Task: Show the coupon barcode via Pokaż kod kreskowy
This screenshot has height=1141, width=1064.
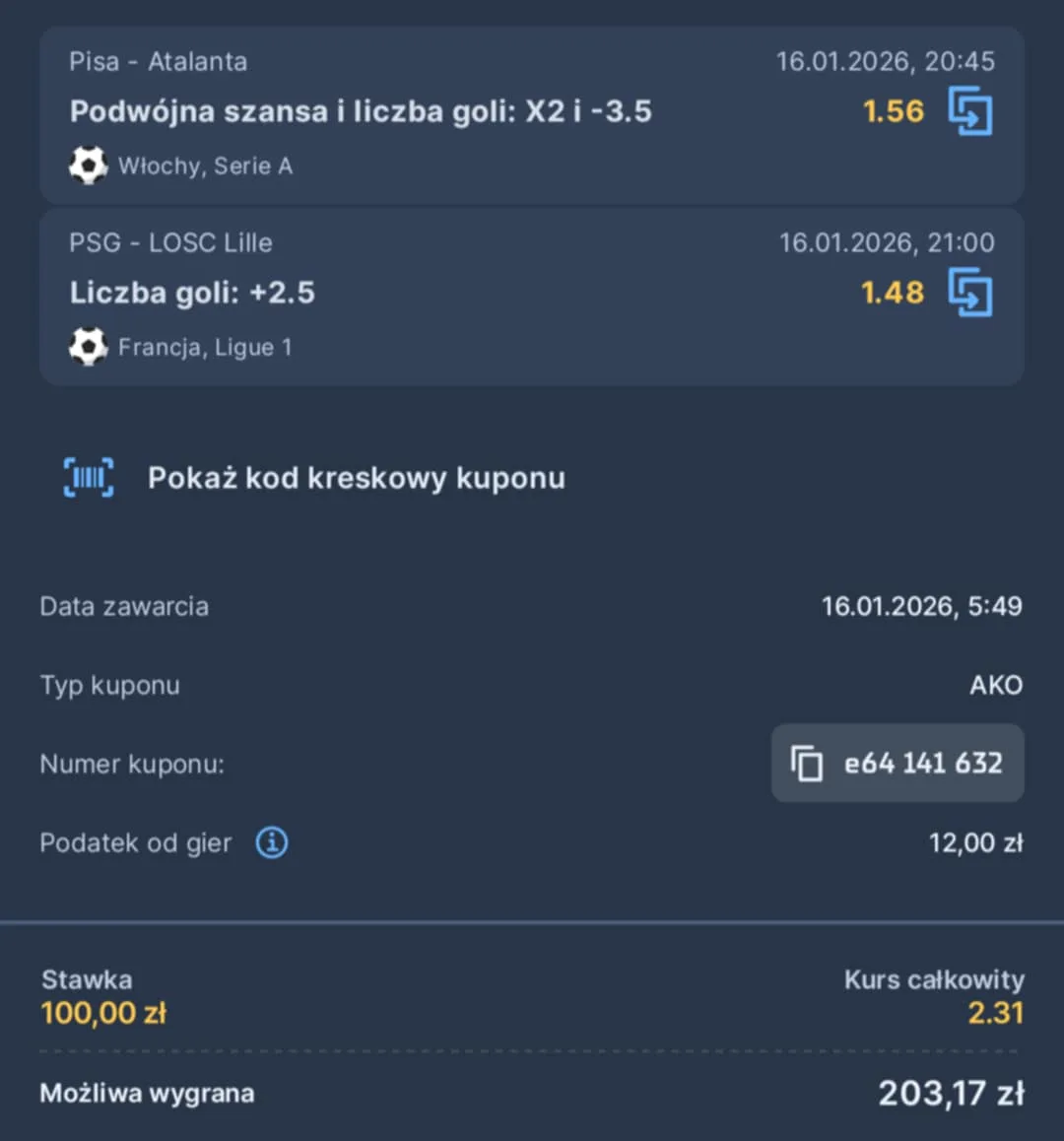Action: click(x=356, y=478)
